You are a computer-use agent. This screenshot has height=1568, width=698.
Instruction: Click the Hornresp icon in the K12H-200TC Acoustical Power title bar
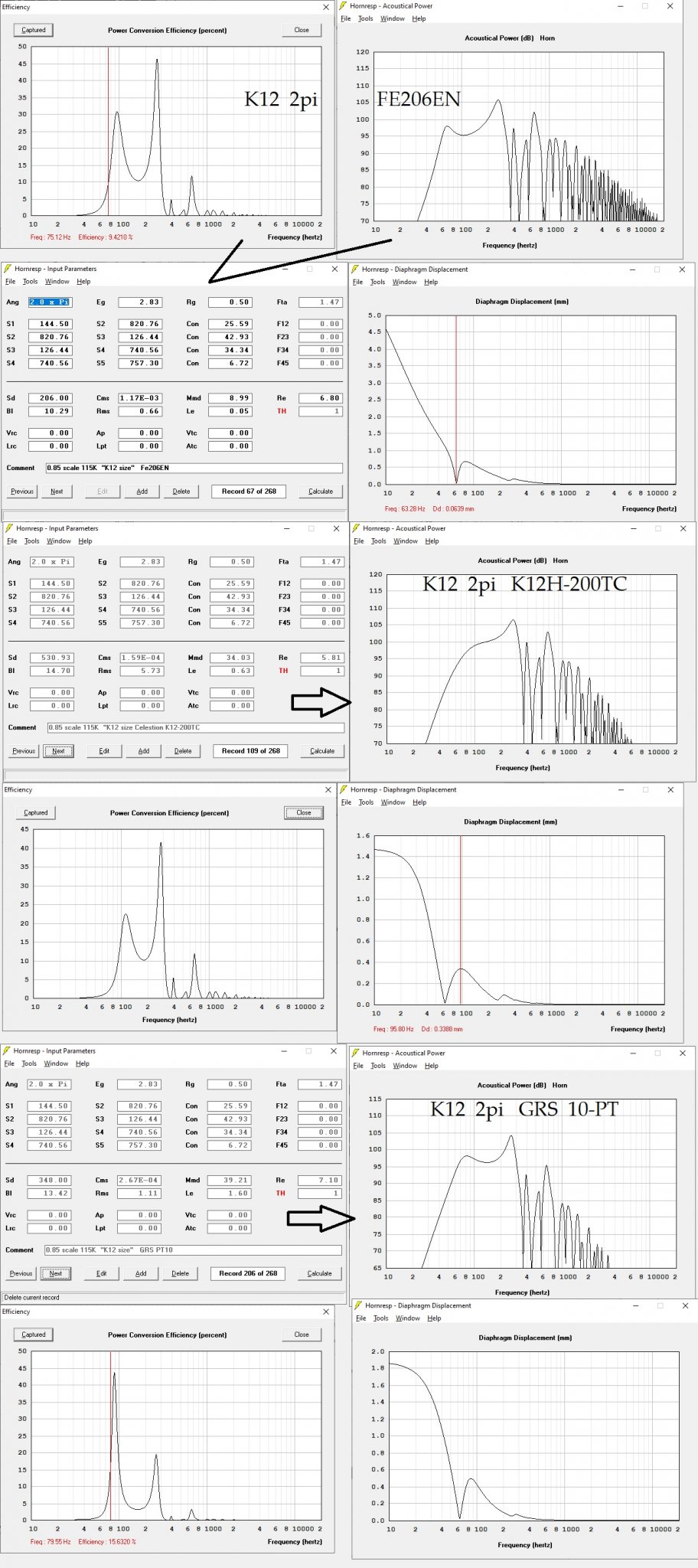tap(356, 528)
